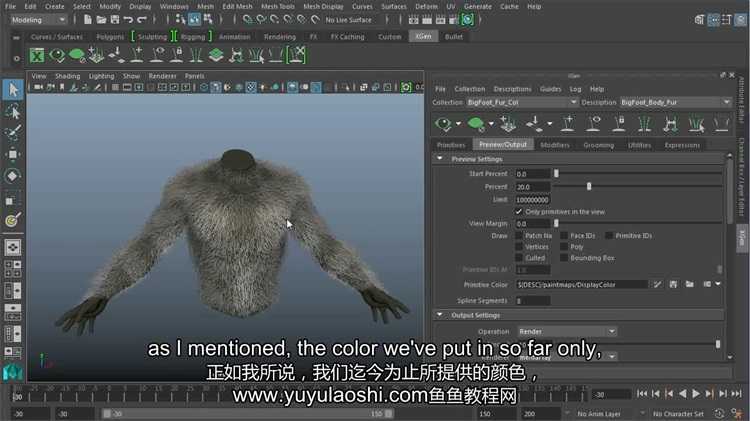Open the arrow beside XGen preview eye
Screen dimensions: 750x421
458,124
